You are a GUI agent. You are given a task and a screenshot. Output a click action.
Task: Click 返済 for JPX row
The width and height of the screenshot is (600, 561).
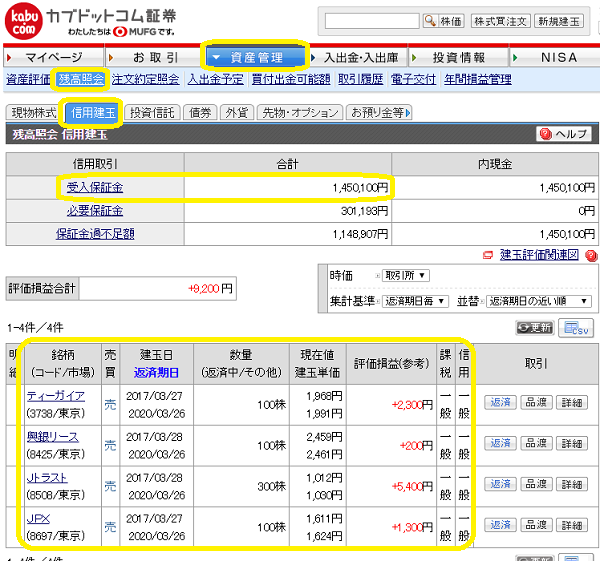pos(500,525)
